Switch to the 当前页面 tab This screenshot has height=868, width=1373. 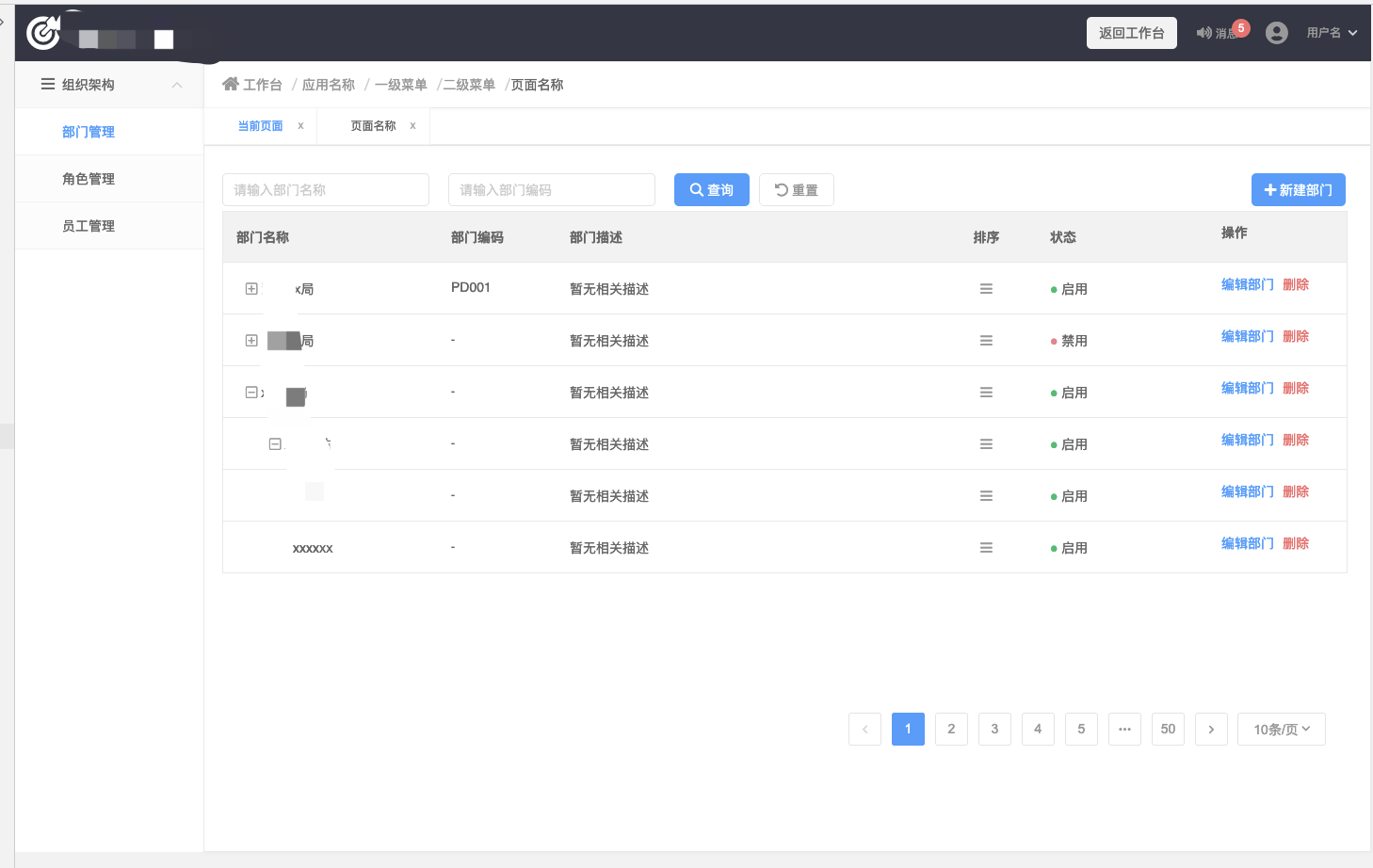click(x=260, y=126)
